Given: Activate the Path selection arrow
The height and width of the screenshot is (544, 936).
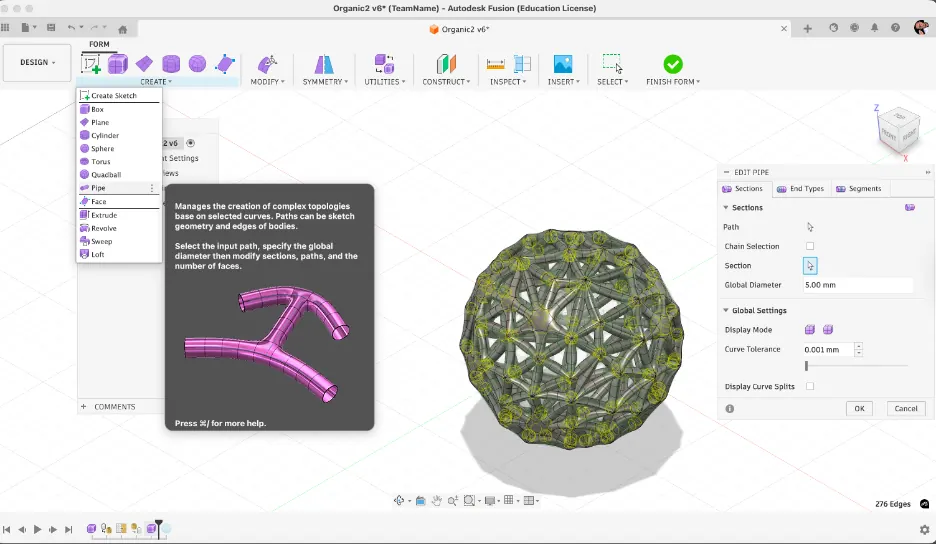Looking at the screenshot, I should coord(810,227).
